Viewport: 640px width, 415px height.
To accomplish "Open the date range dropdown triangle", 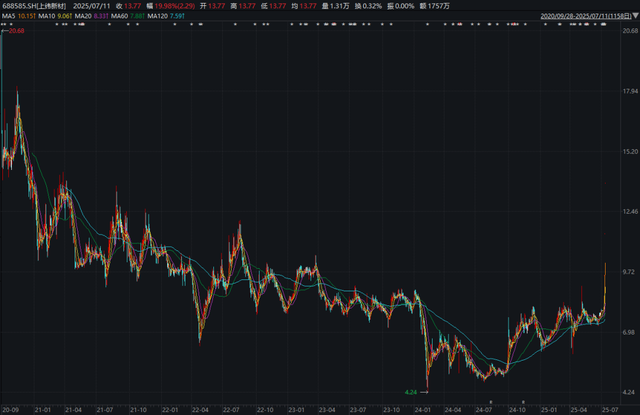I will point(635,16).
